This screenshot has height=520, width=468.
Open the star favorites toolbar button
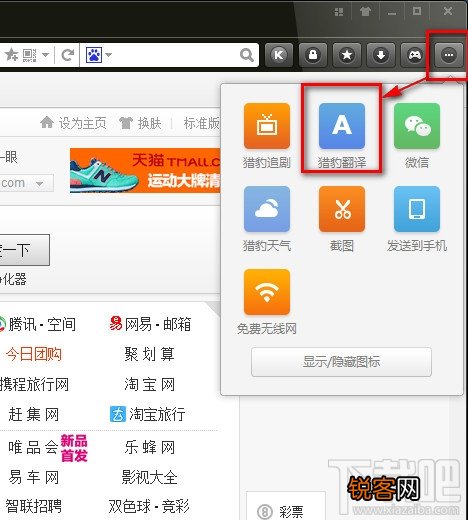(x=347, y=55)
